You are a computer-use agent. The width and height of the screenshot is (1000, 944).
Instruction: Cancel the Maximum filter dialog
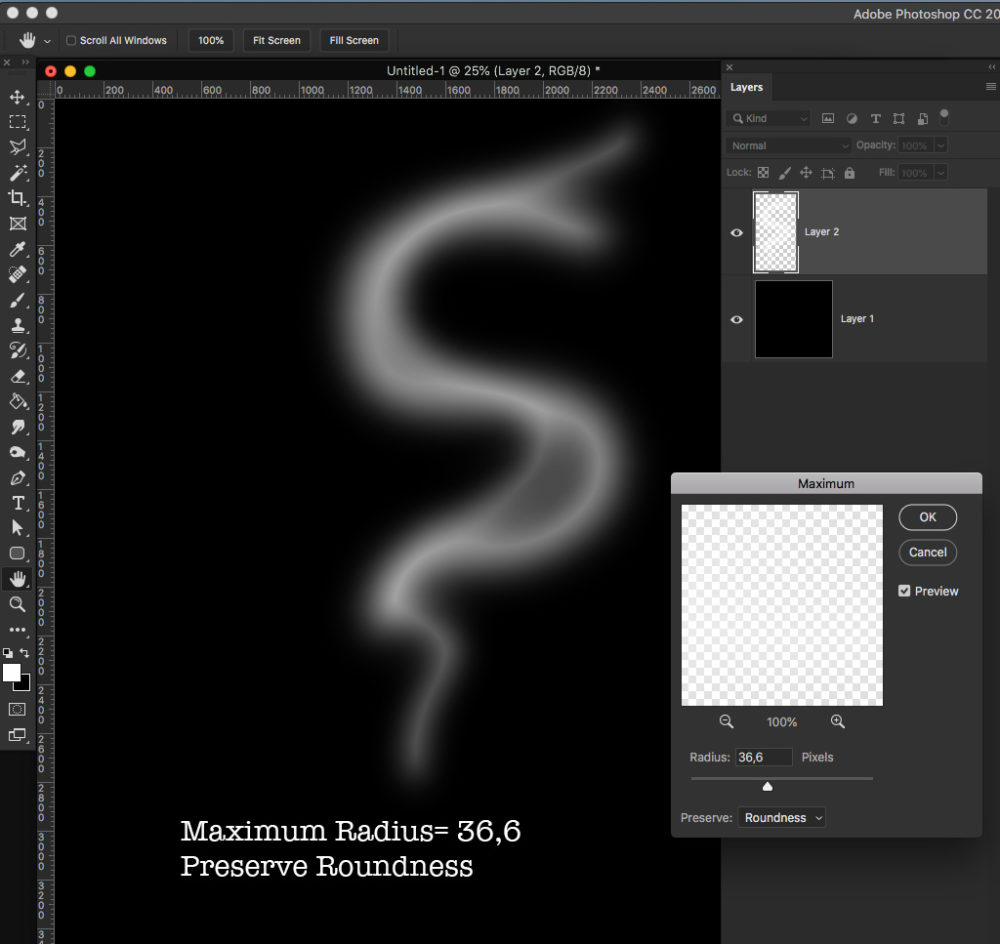click(927, 552)
